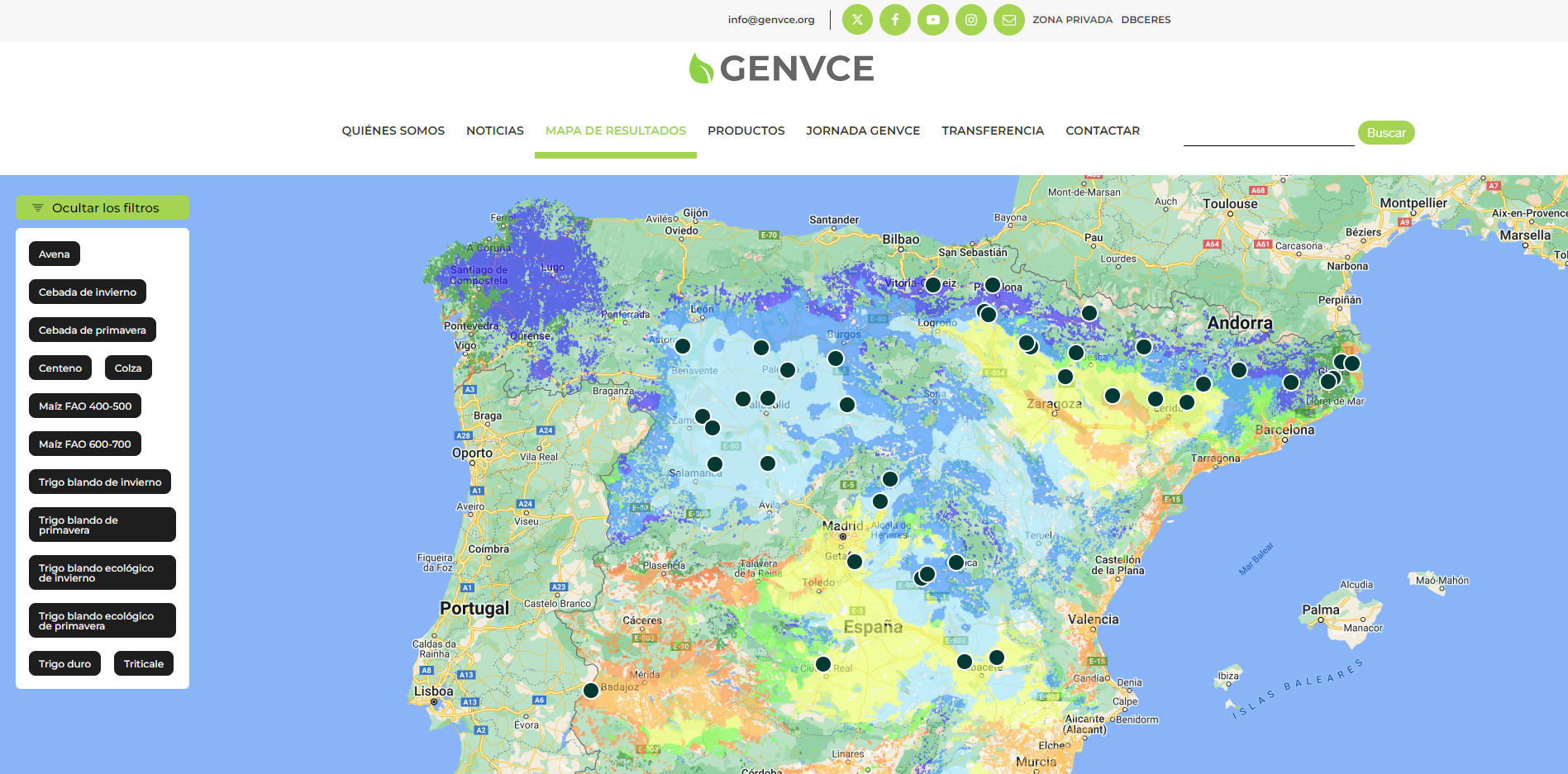
Task: Toggle the Triticale filter
Action: point(144,663)
